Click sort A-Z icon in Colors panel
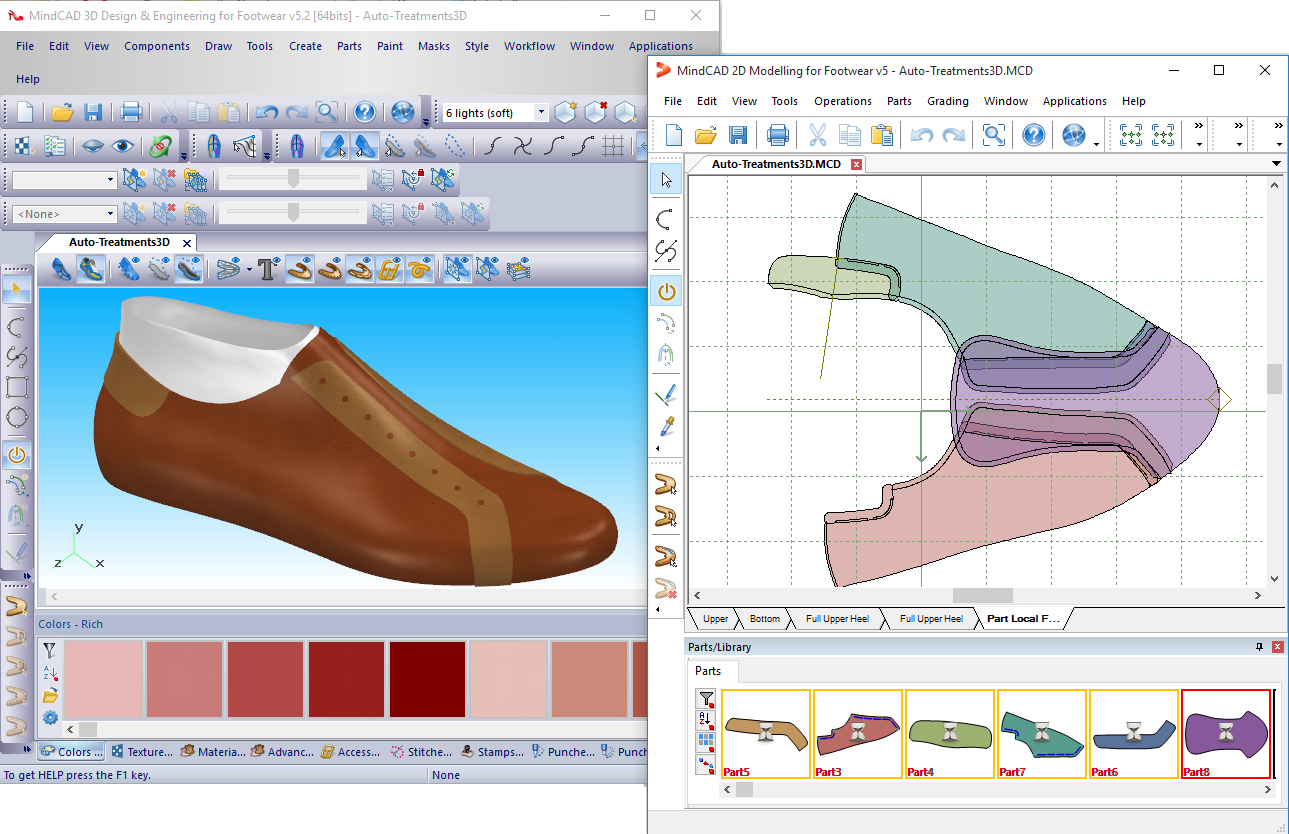This screenshot has width=1289, height=834. point(50,674)
